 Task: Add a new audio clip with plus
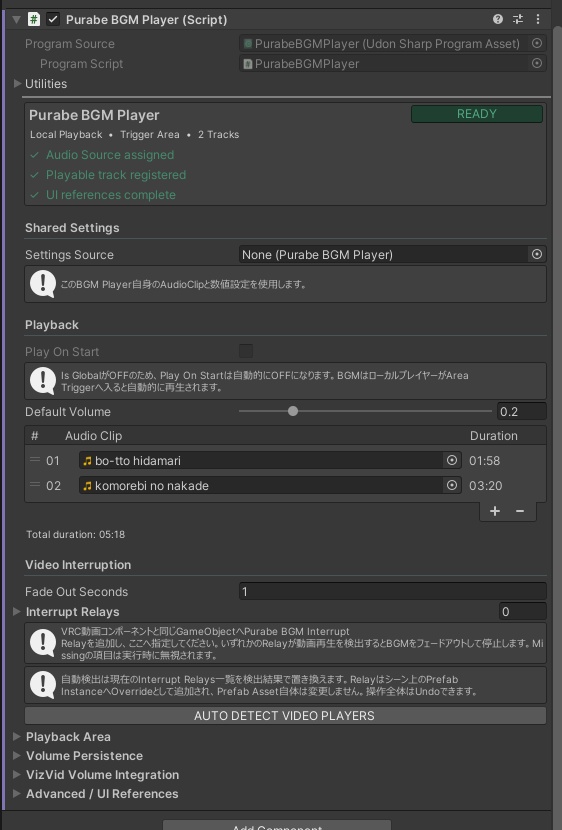point(495,511)
